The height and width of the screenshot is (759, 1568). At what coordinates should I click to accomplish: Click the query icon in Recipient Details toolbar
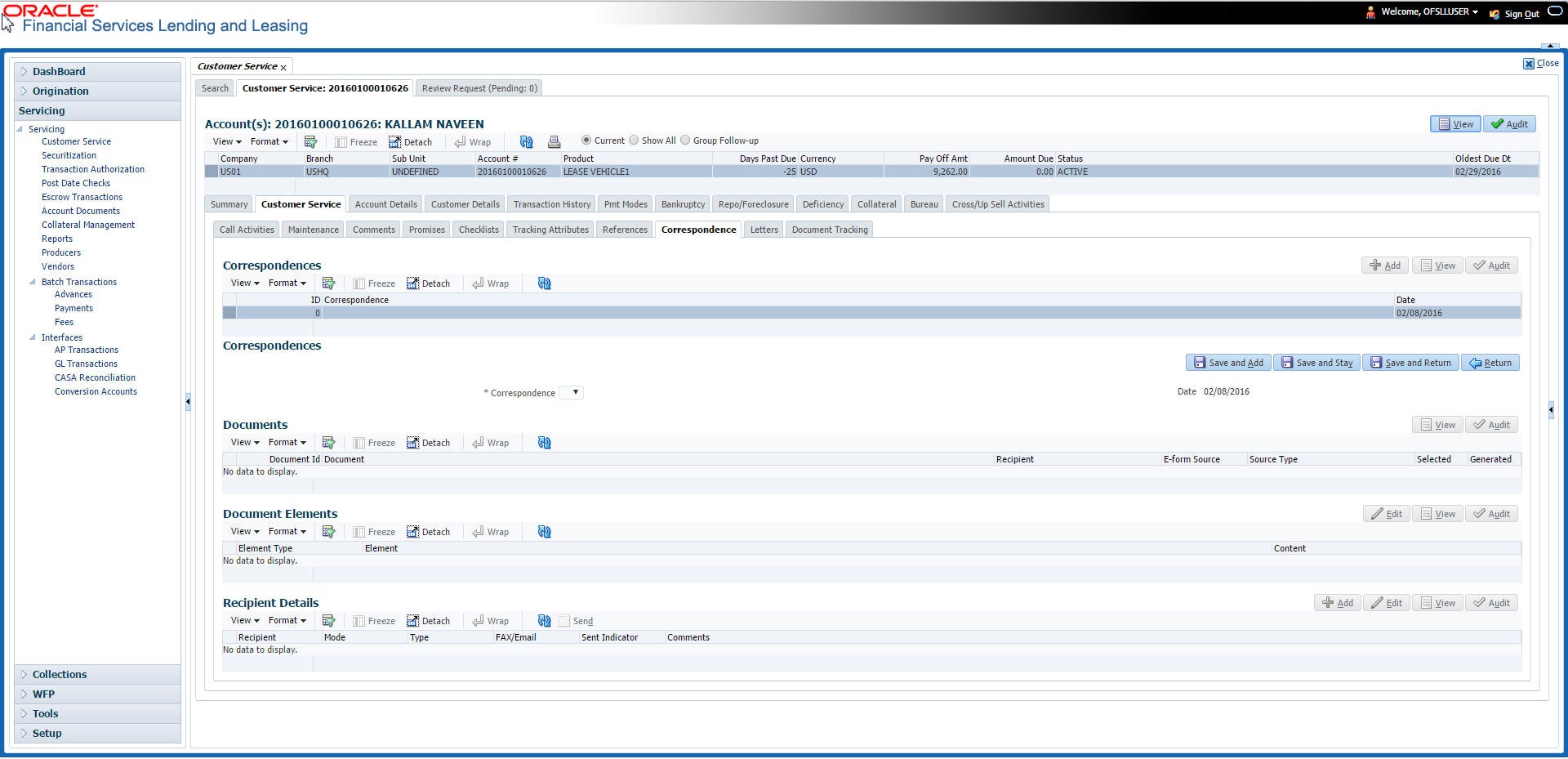328,620
